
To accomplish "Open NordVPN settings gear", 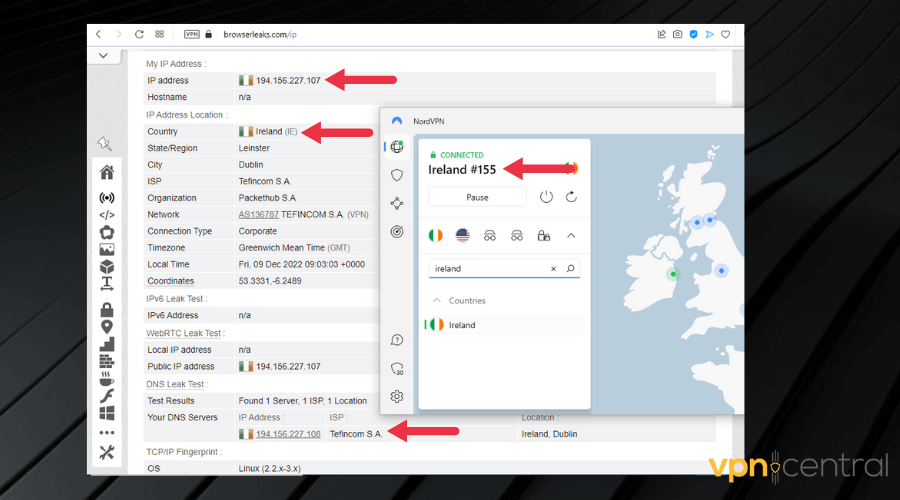I will [397, 397].
